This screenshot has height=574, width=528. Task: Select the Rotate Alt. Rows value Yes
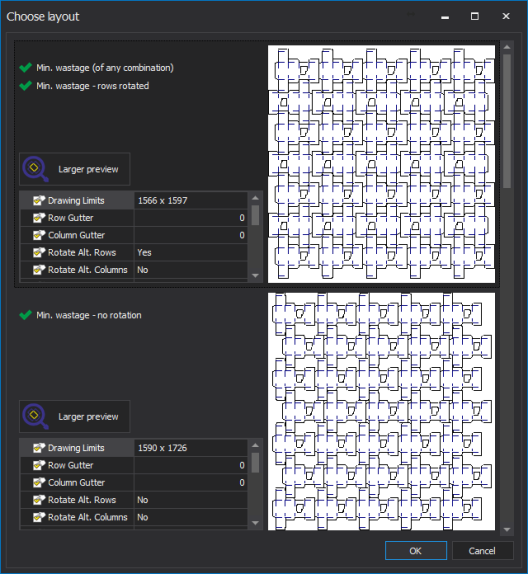[191, 253]
